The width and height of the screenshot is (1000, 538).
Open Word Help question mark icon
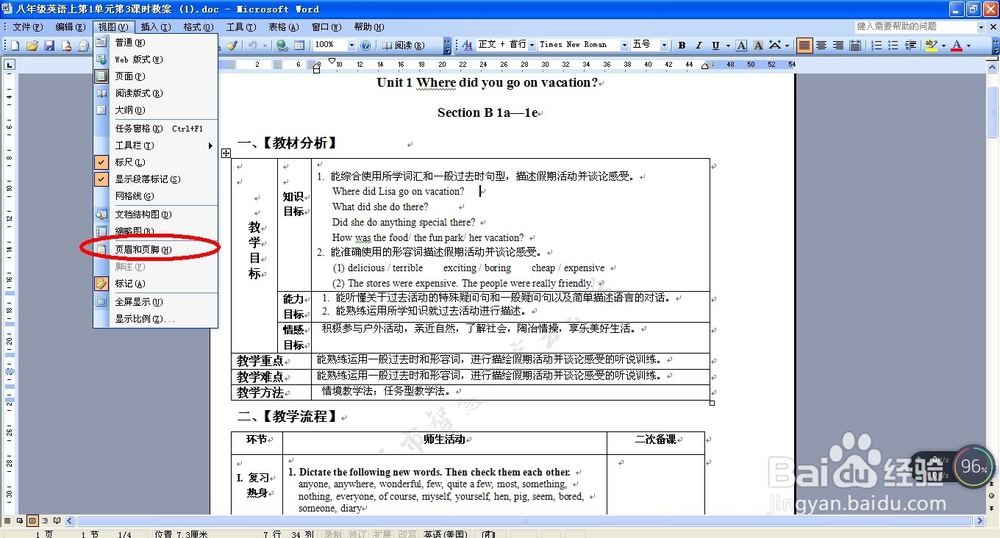[365, 45]
